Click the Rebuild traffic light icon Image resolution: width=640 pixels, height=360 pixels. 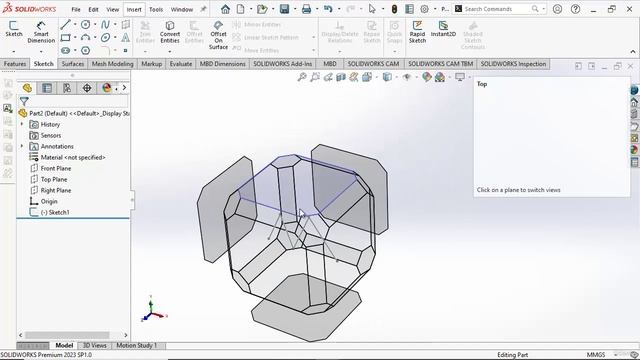click(394, 9)
